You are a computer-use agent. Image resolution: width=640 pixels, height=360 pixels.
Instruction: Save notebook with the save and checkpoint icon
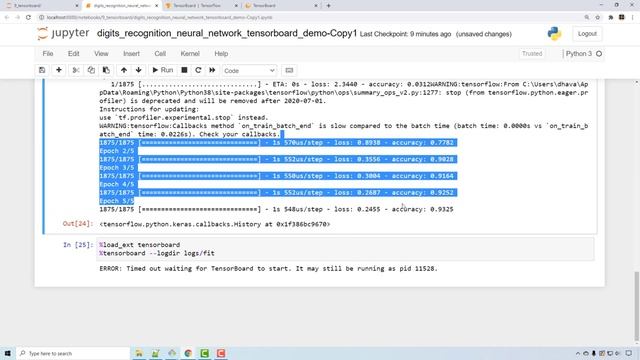(42, 70)
